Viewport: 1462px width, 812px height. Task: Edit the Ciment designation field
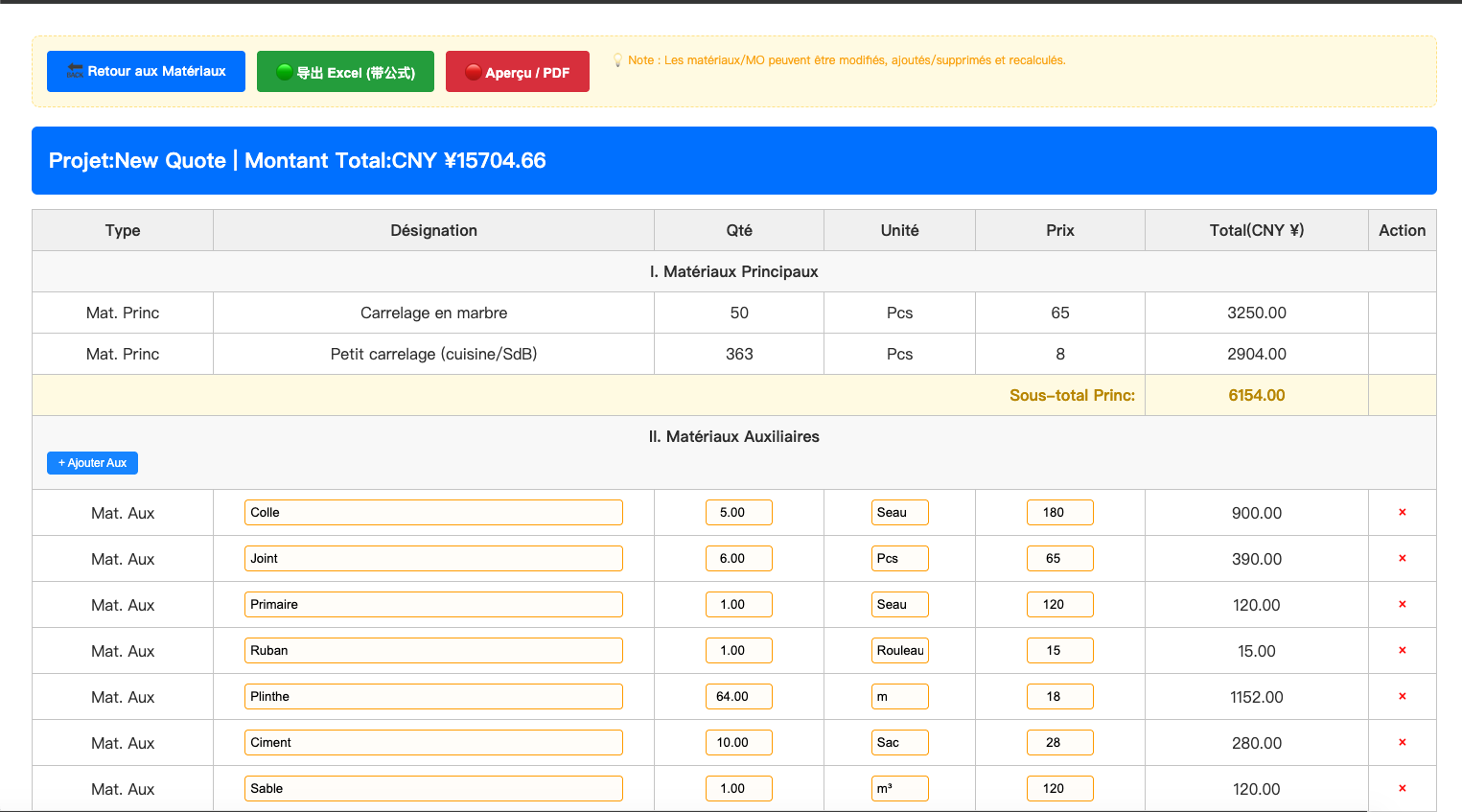click(433, 743)
